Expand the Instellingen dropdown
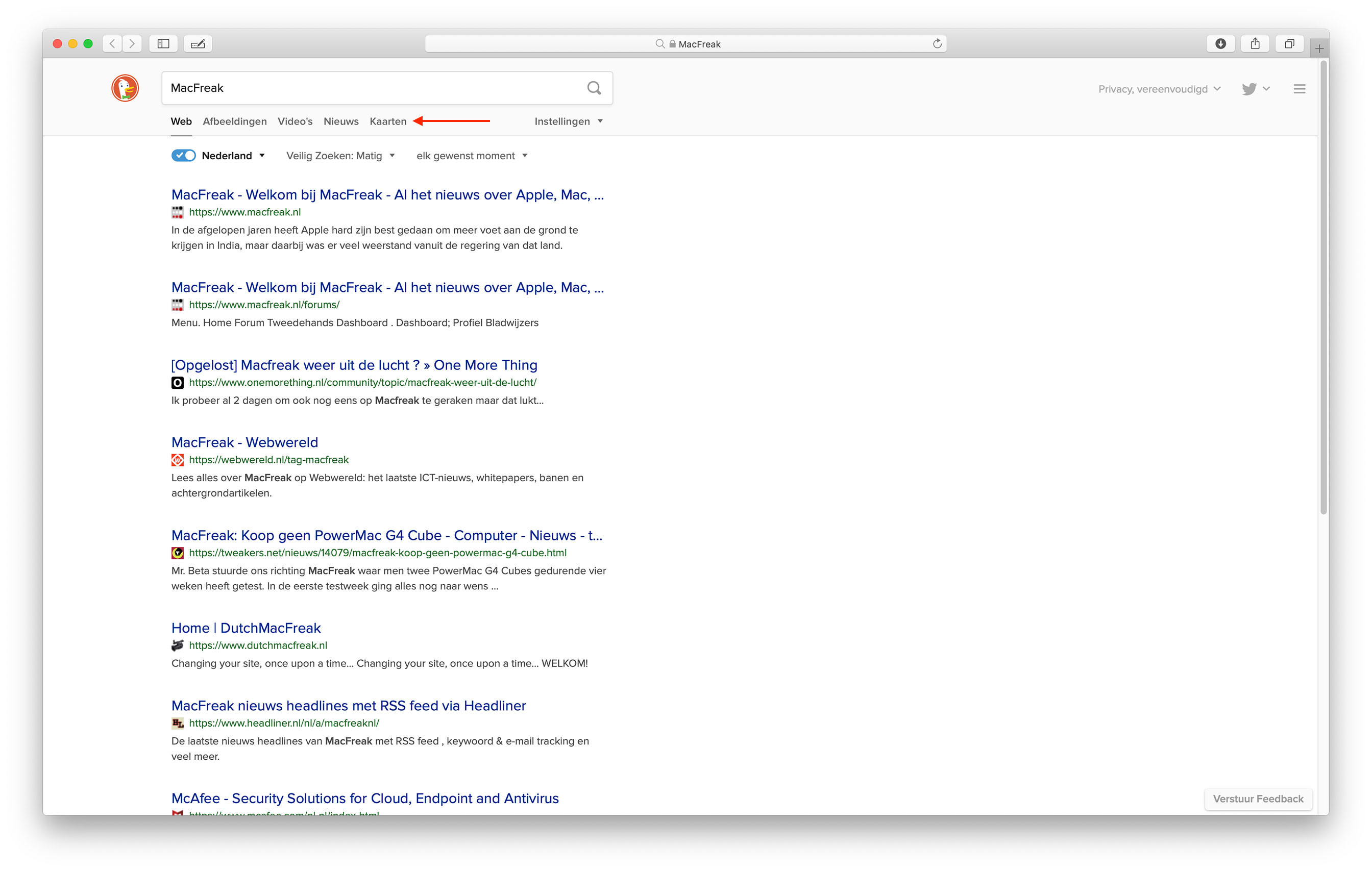1372x872 pixels. (568, 121)
